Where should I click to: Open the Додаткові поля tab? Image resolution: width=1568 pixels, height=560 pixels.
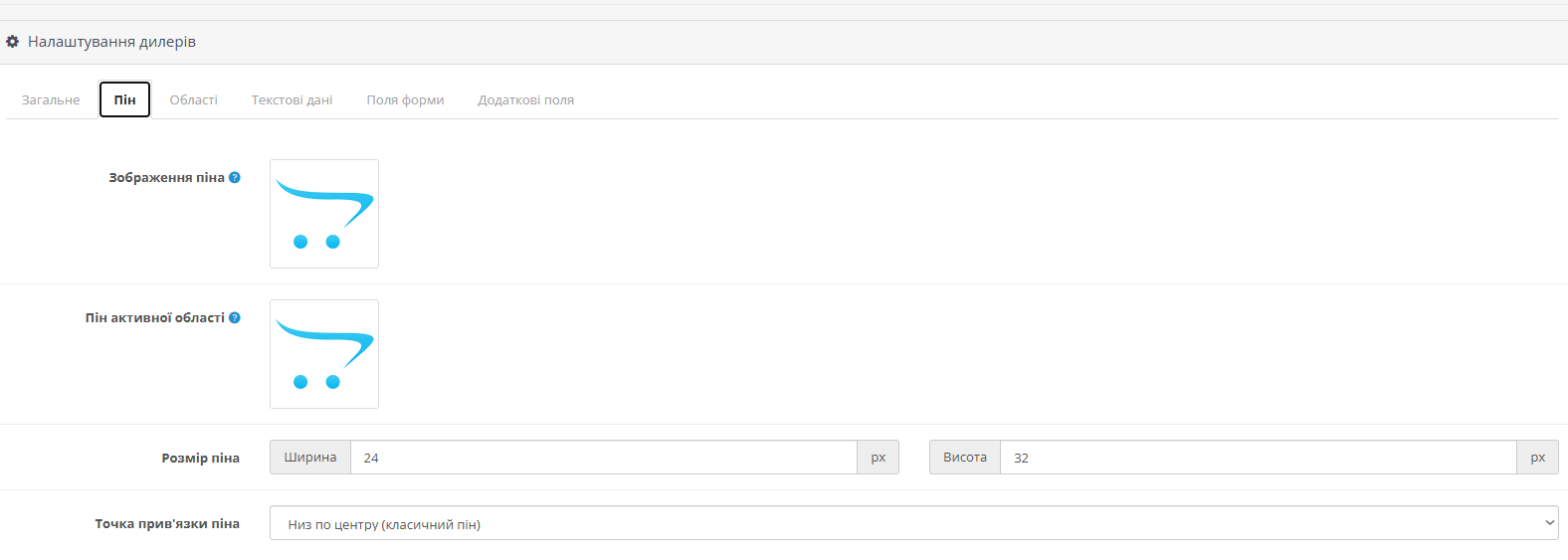point(526,100)
